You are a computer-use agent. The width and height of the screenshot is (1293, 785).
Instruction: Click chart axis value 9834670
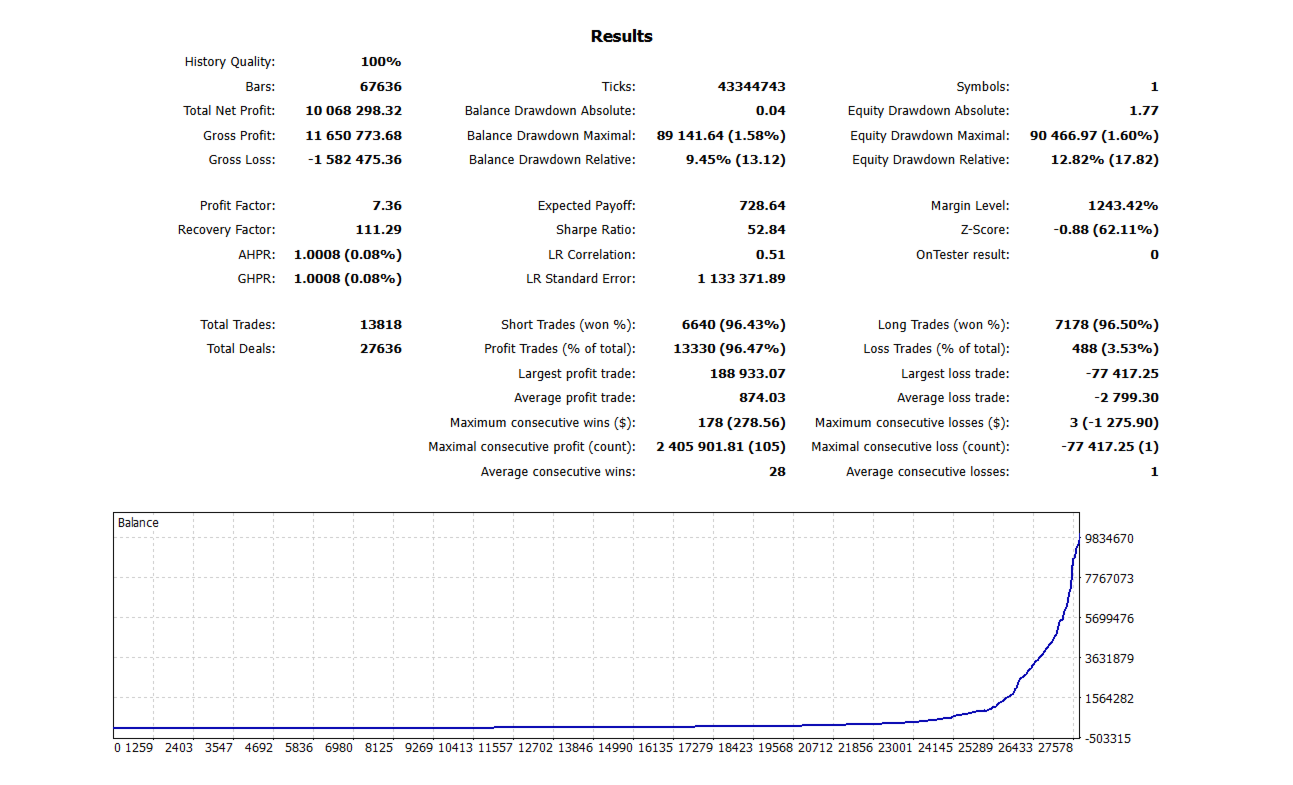click(x=1109, y=538)
